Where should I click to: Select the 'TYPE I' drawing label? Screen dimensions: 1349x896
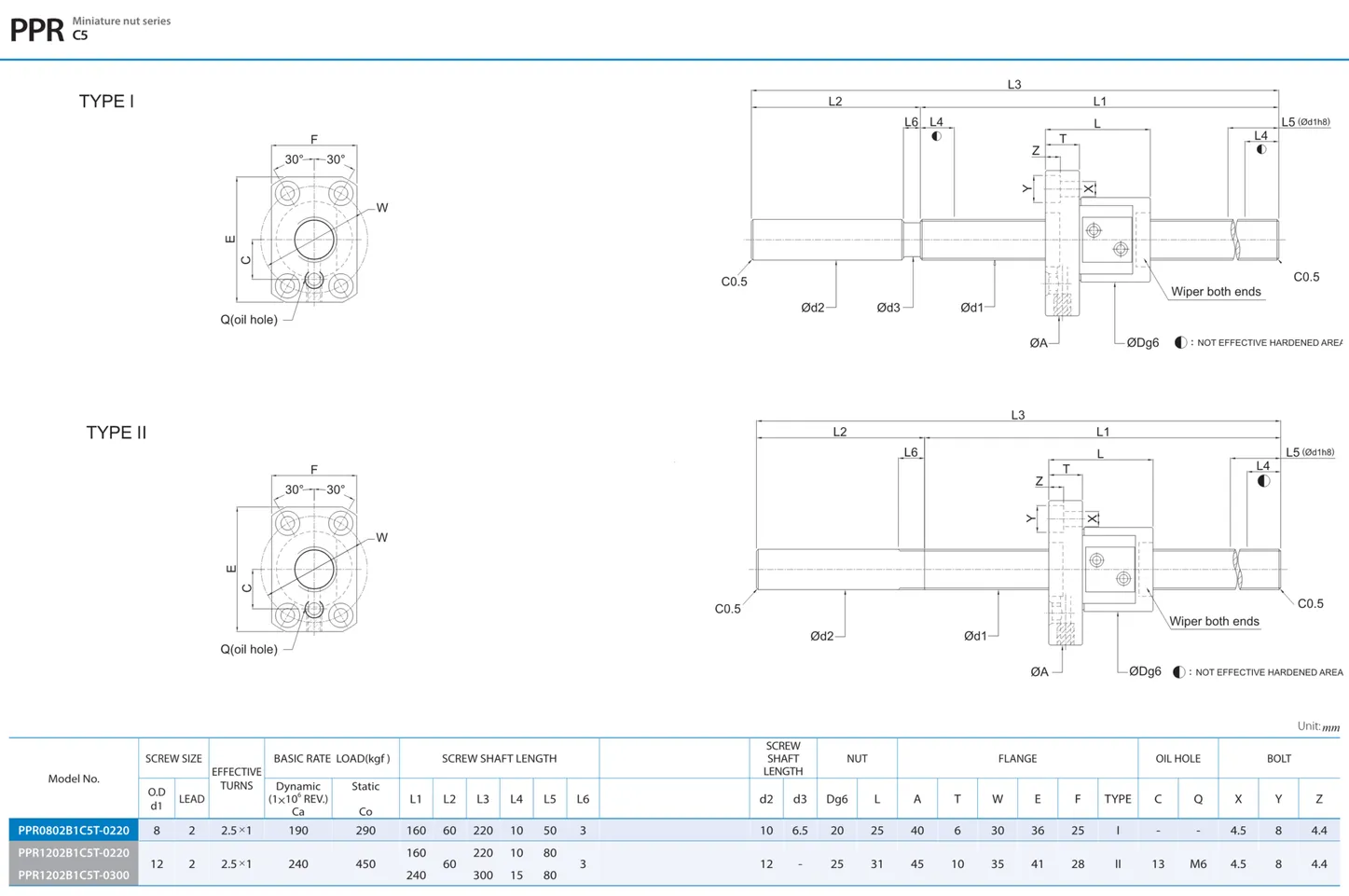click(x=106, y=102)
